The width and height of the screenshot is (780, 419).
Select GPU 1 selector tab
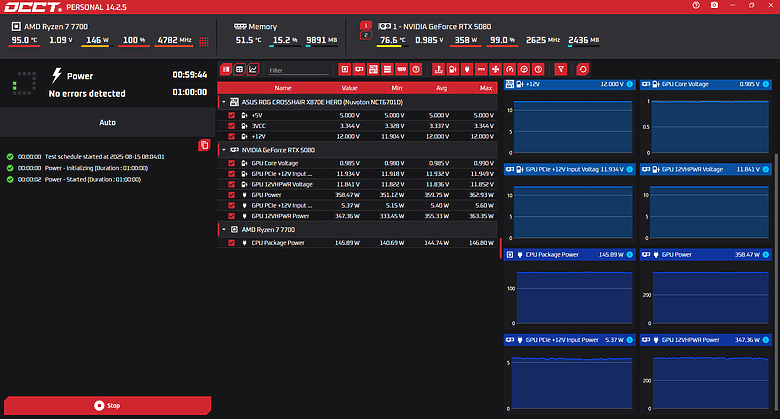[366, 25]
